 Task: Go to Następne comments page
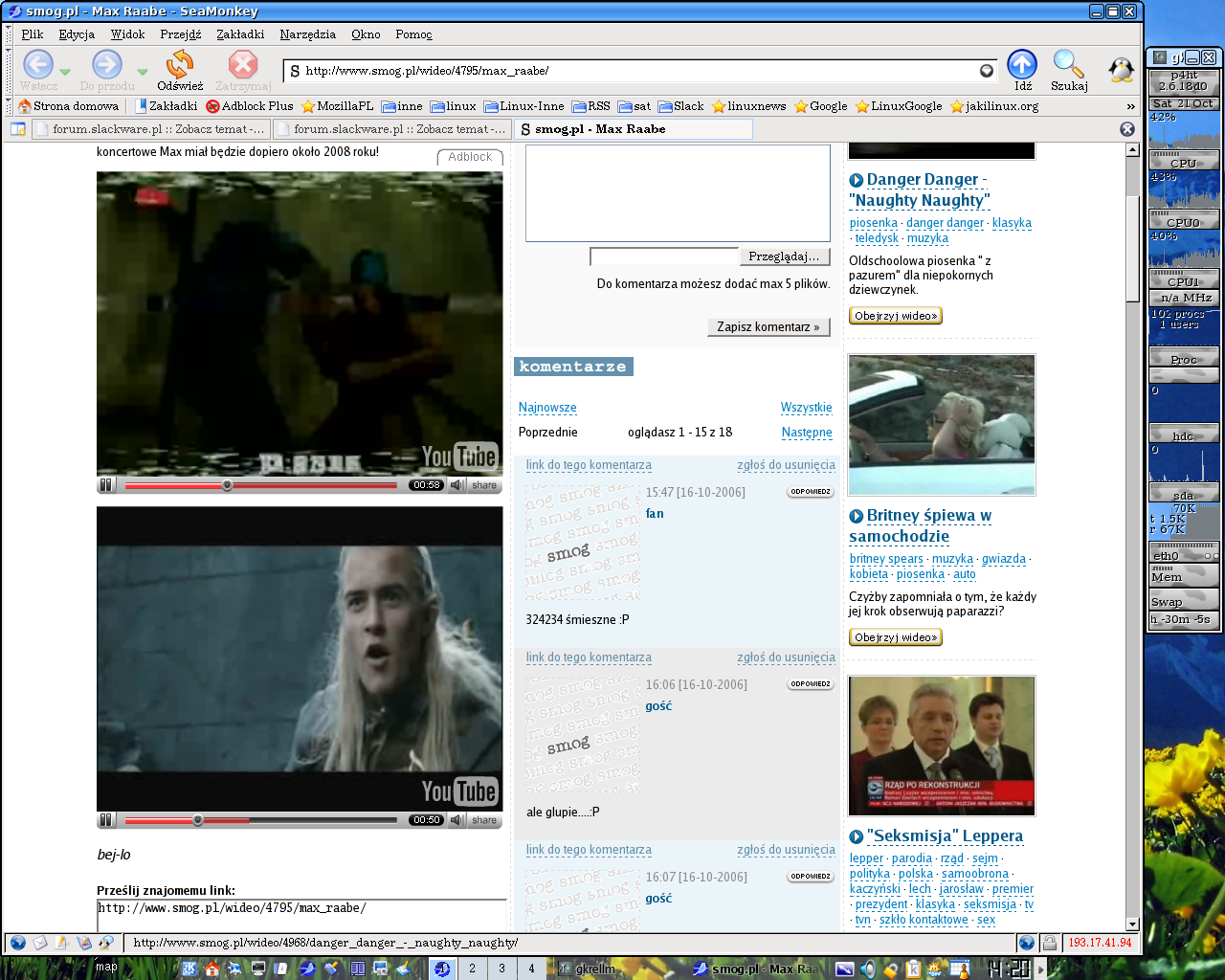pyautogui.click(x=807, y=433)
